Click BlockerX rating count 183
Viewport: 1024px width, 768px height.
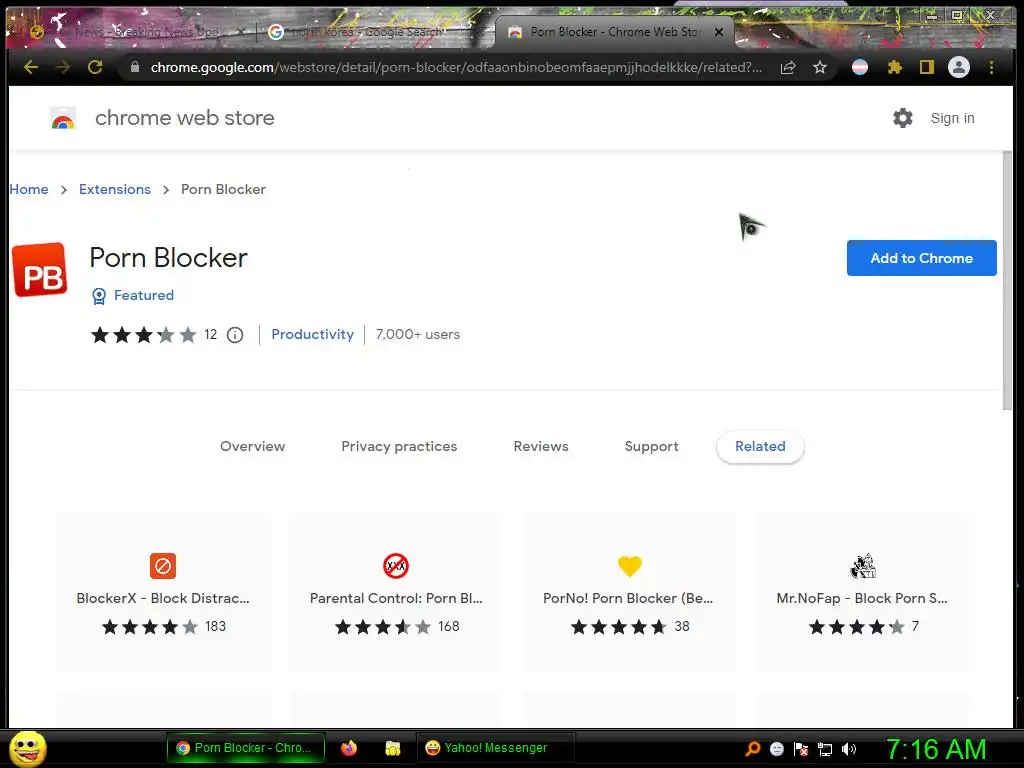216,627
